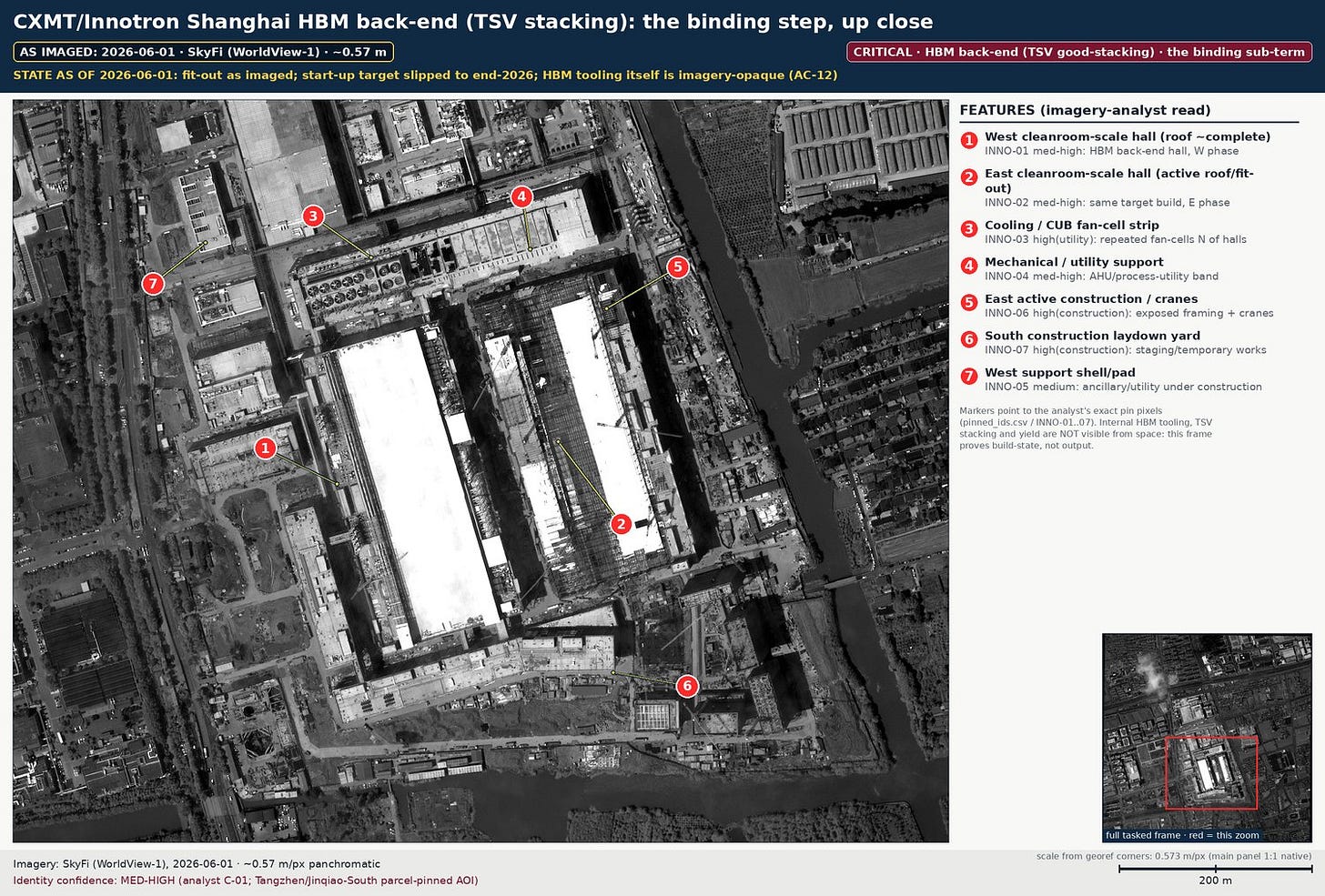Image resolution: width=1325 pixels, height=896 pixels.
Task: Click the 'INNO-04 med-high: AHU/process-utility band' line
Action: point(1101,277)
